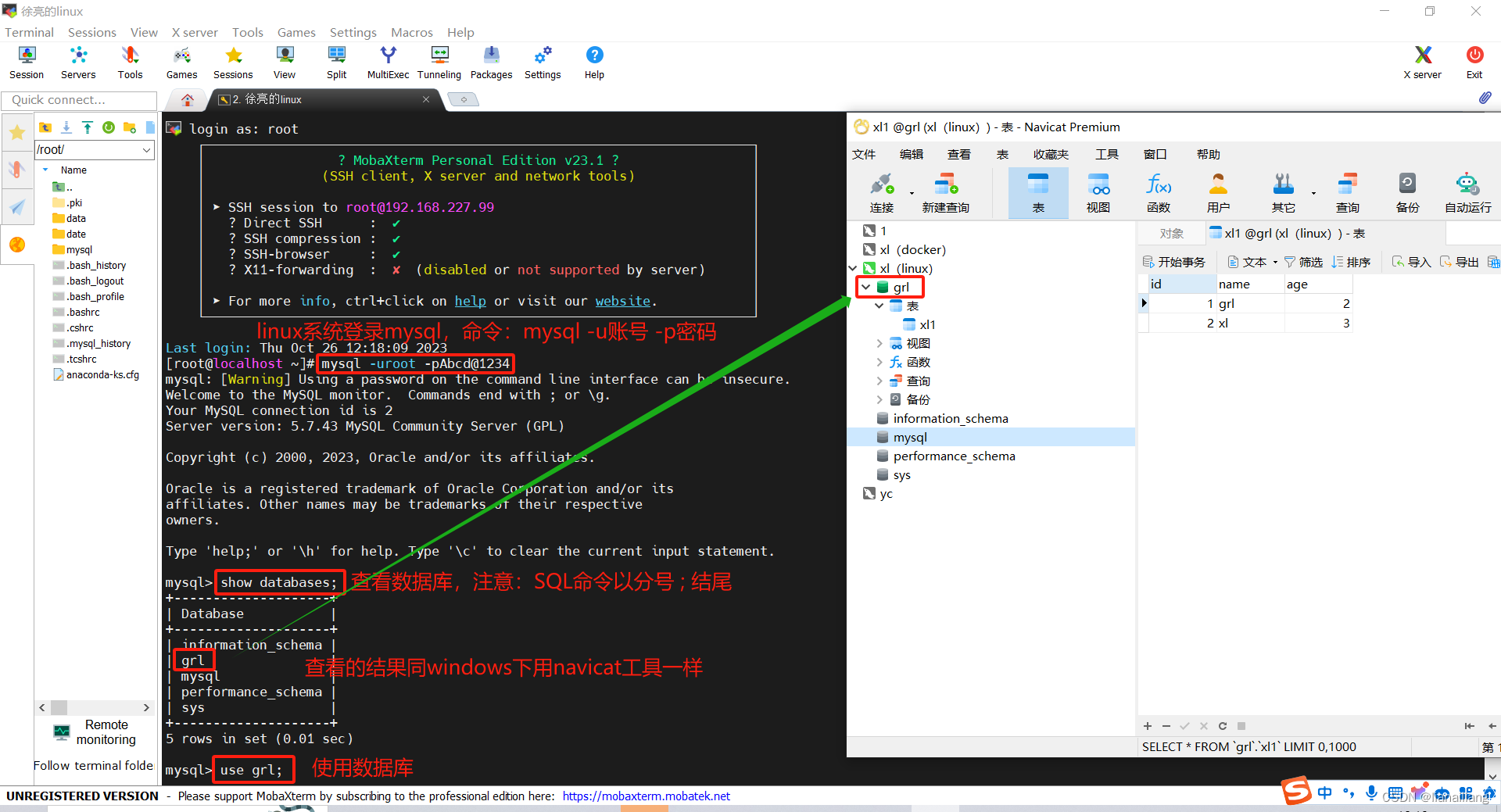The image size is (1501, 812).
Task: Select the xl1 table in tree
Action: pyautogui.click(x=927, y=324)
